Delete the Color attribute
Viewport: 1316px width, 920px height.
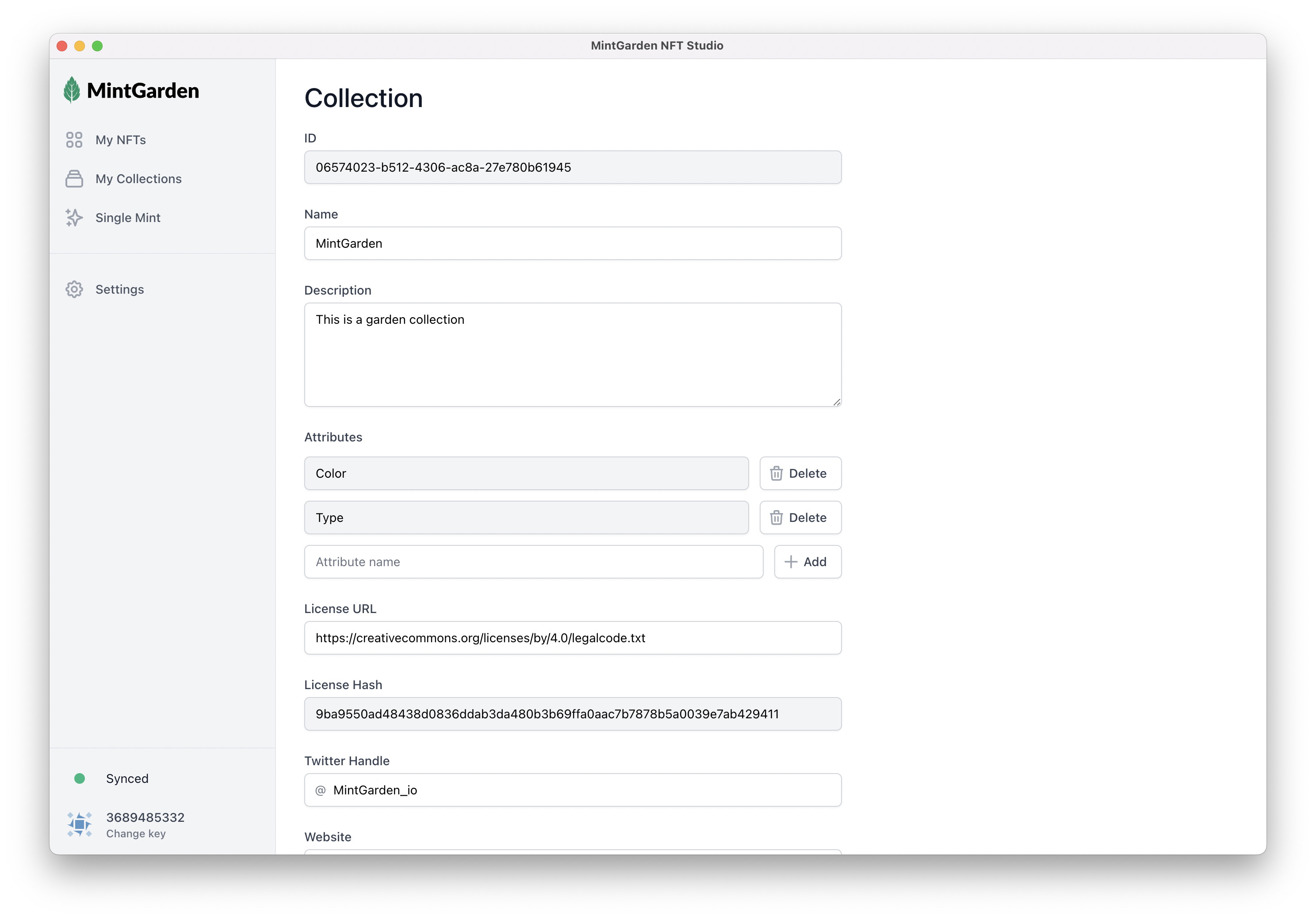[799, 473]
